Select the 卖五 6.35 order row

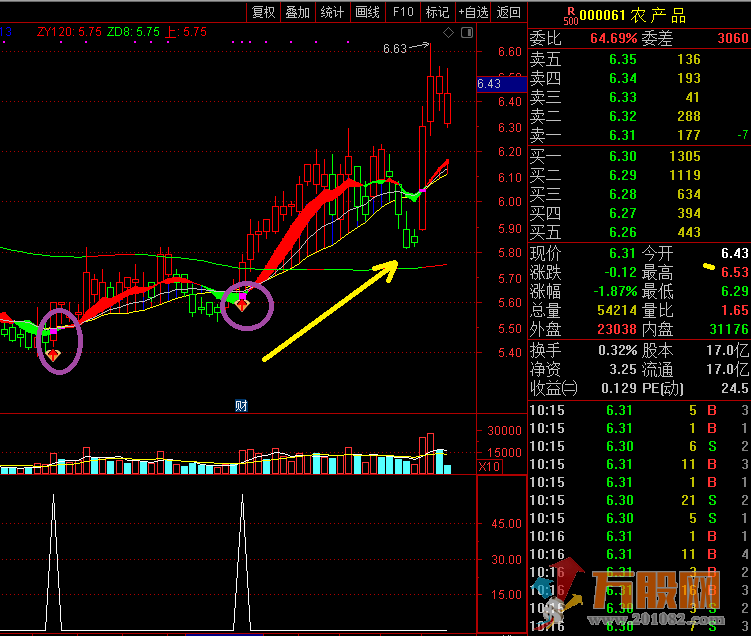pos(639,59)
